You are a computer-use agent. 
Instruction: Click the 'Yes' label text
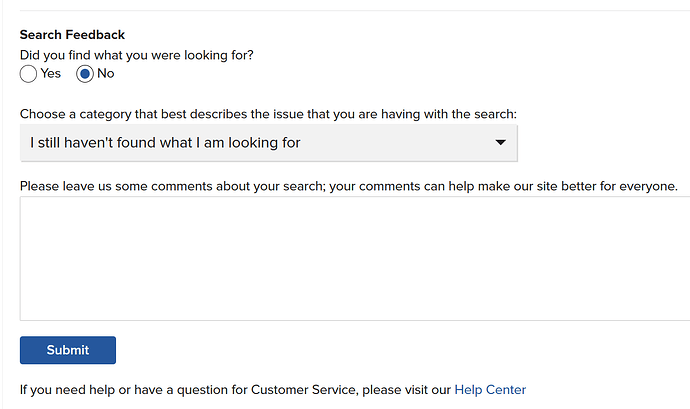tap(51, 74)
